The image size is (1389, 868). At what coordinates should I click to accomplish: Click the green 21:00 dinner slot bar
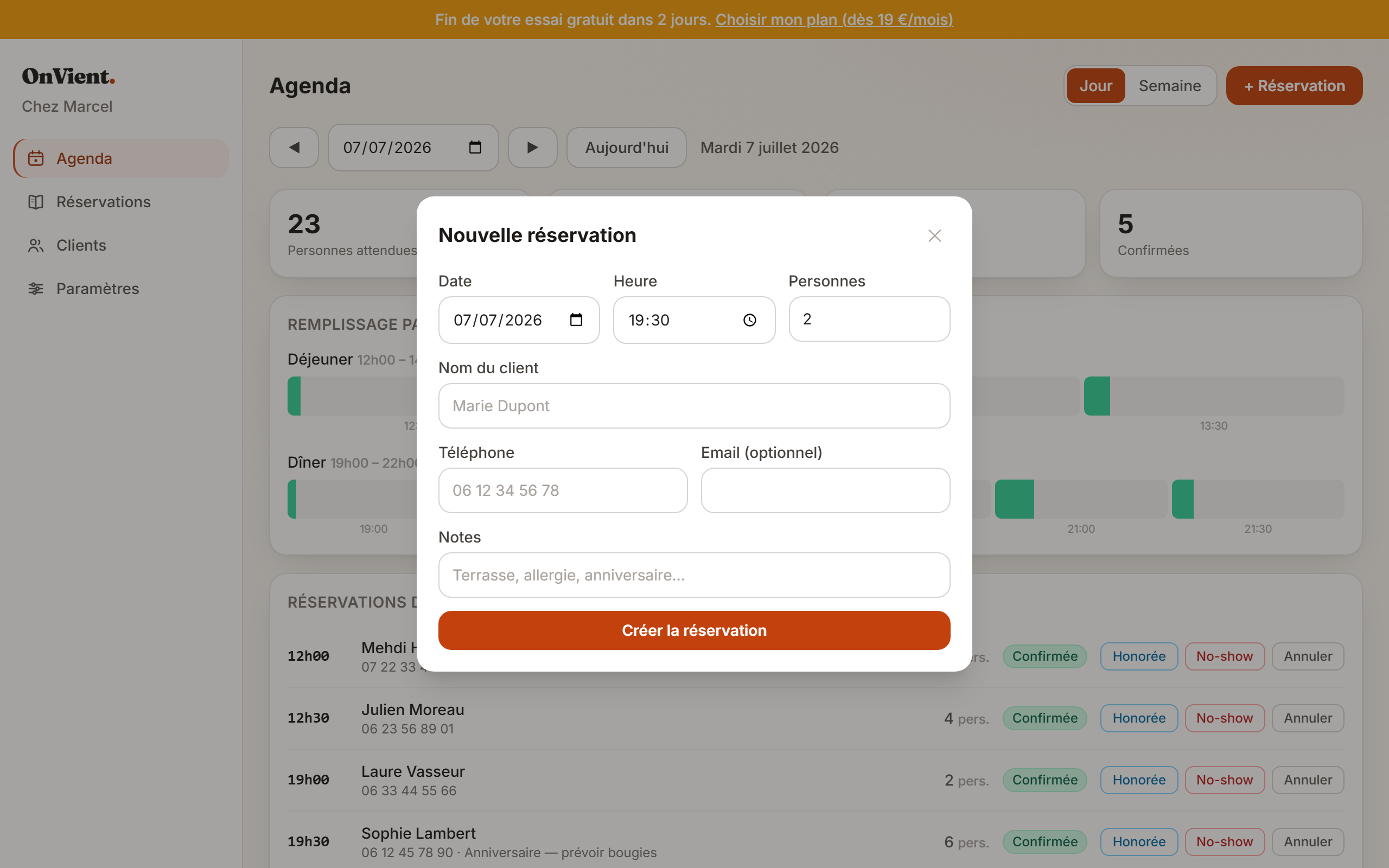1014,499
